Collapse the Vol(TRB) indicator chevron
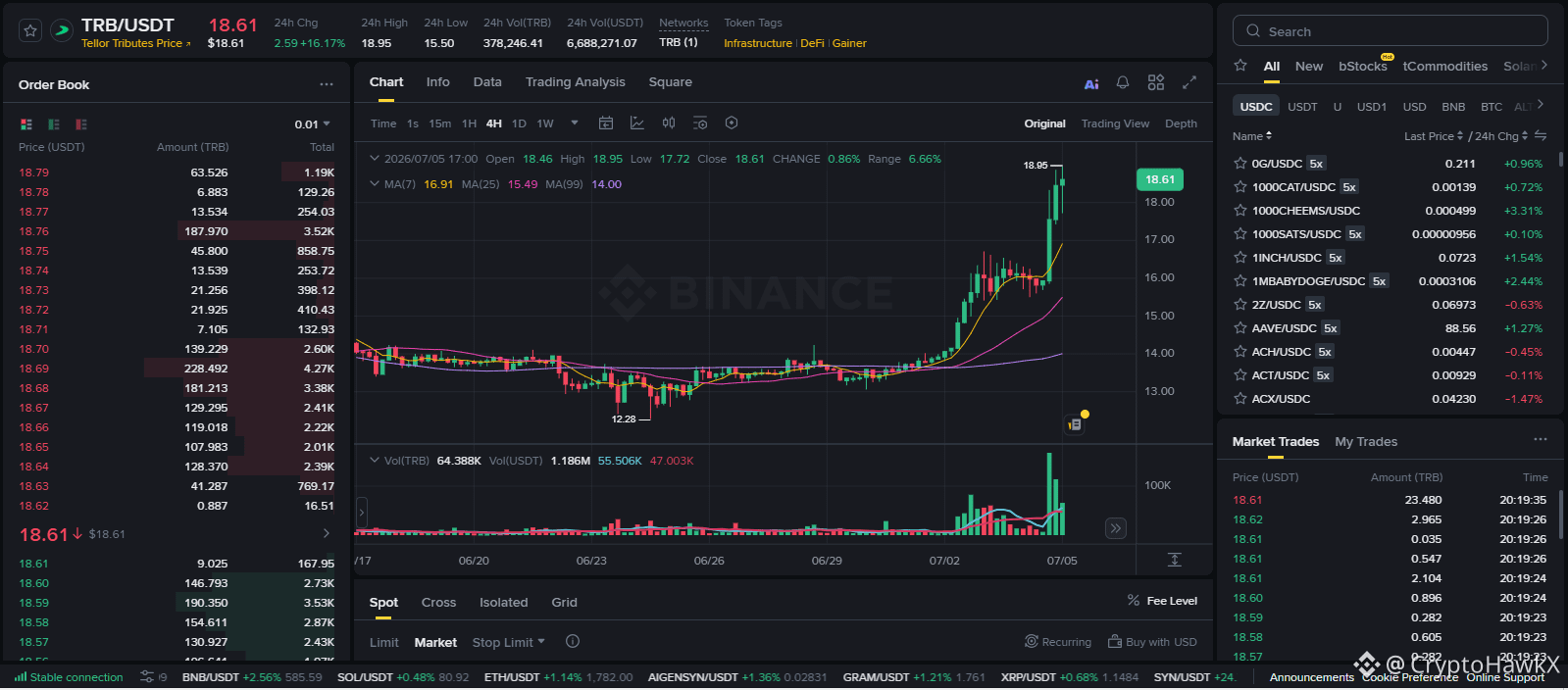This screenshot has width=1568, height=690. [375, 460]
